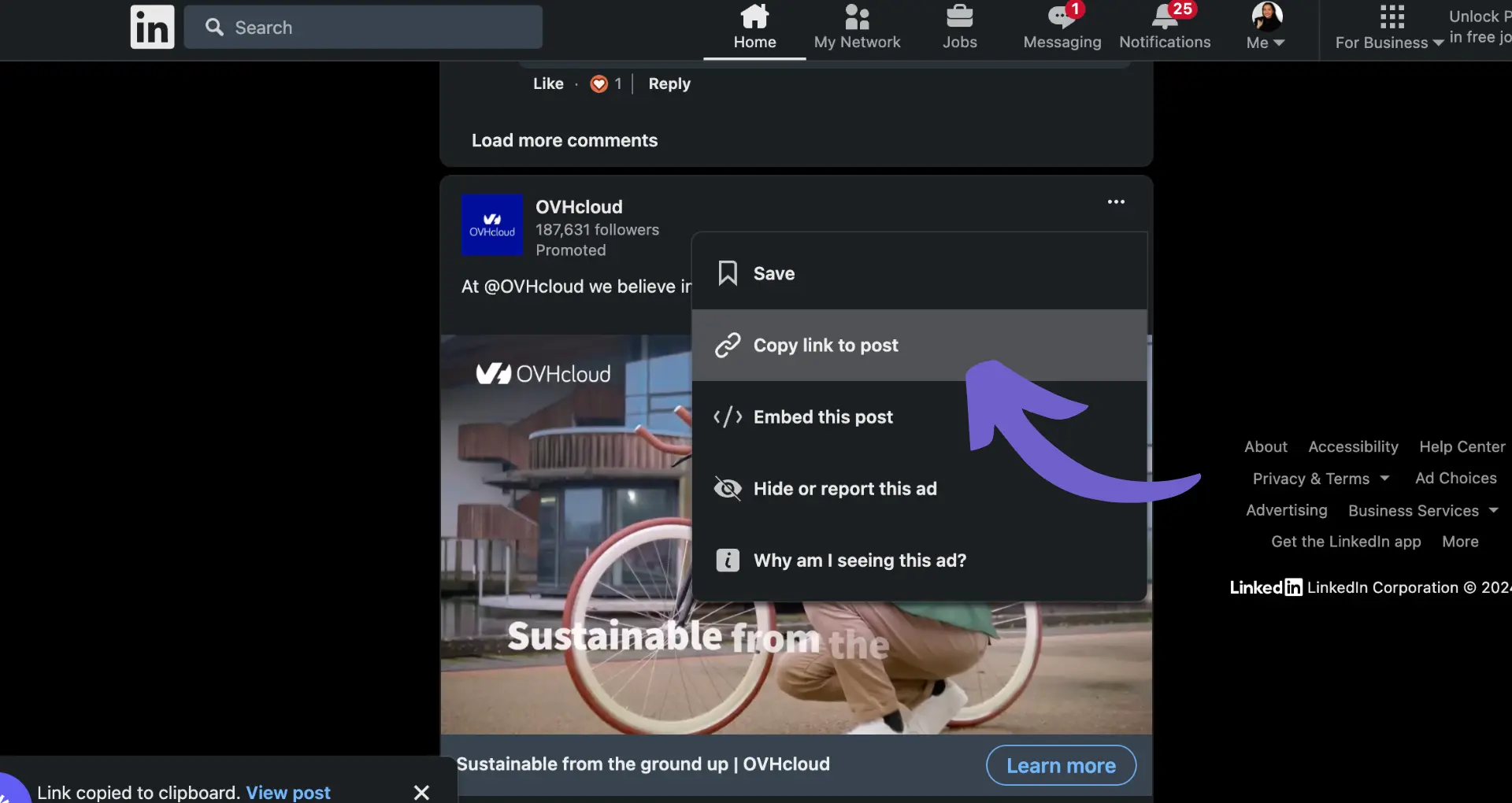The width and height of the screenshot is (1512, 803).
Task: Expand the Me profile menu
Action: pyautogui.click(x=1266, y=28)
